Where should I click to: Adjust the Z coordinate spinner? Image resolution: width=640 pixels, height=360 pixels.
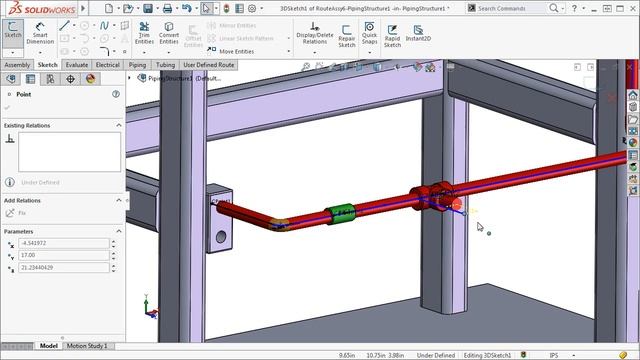113,268
